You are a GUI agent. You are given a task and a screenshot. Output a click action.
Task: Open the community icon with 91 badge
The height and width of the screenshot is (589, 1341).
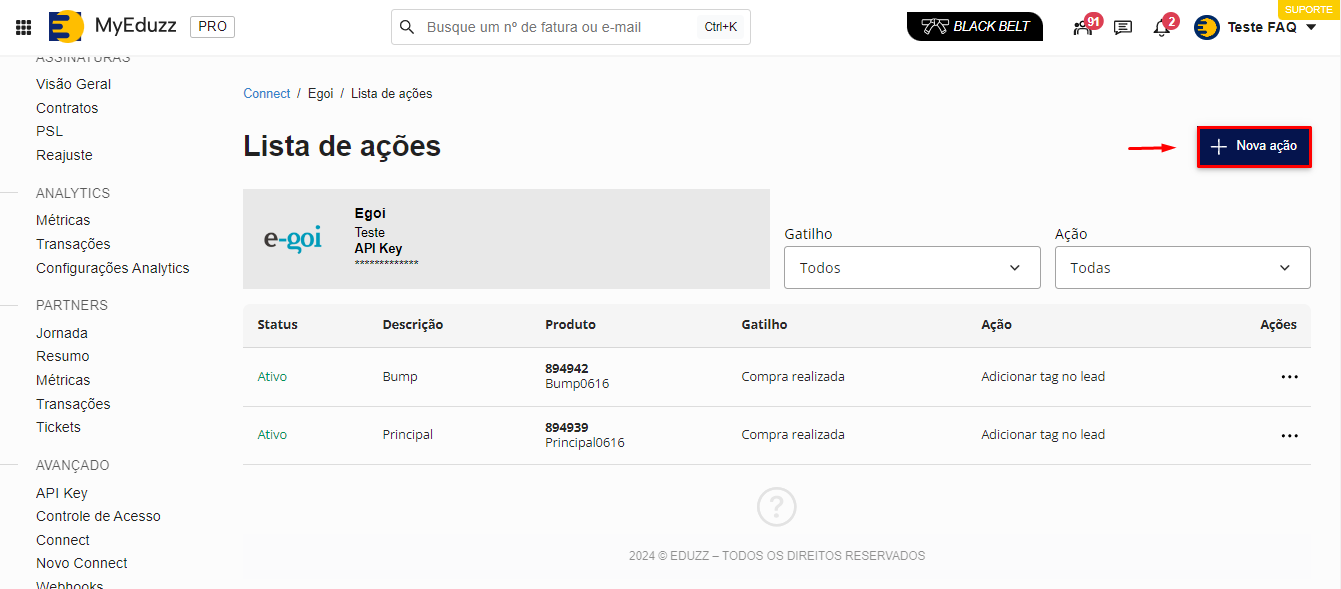[1083, 27]
